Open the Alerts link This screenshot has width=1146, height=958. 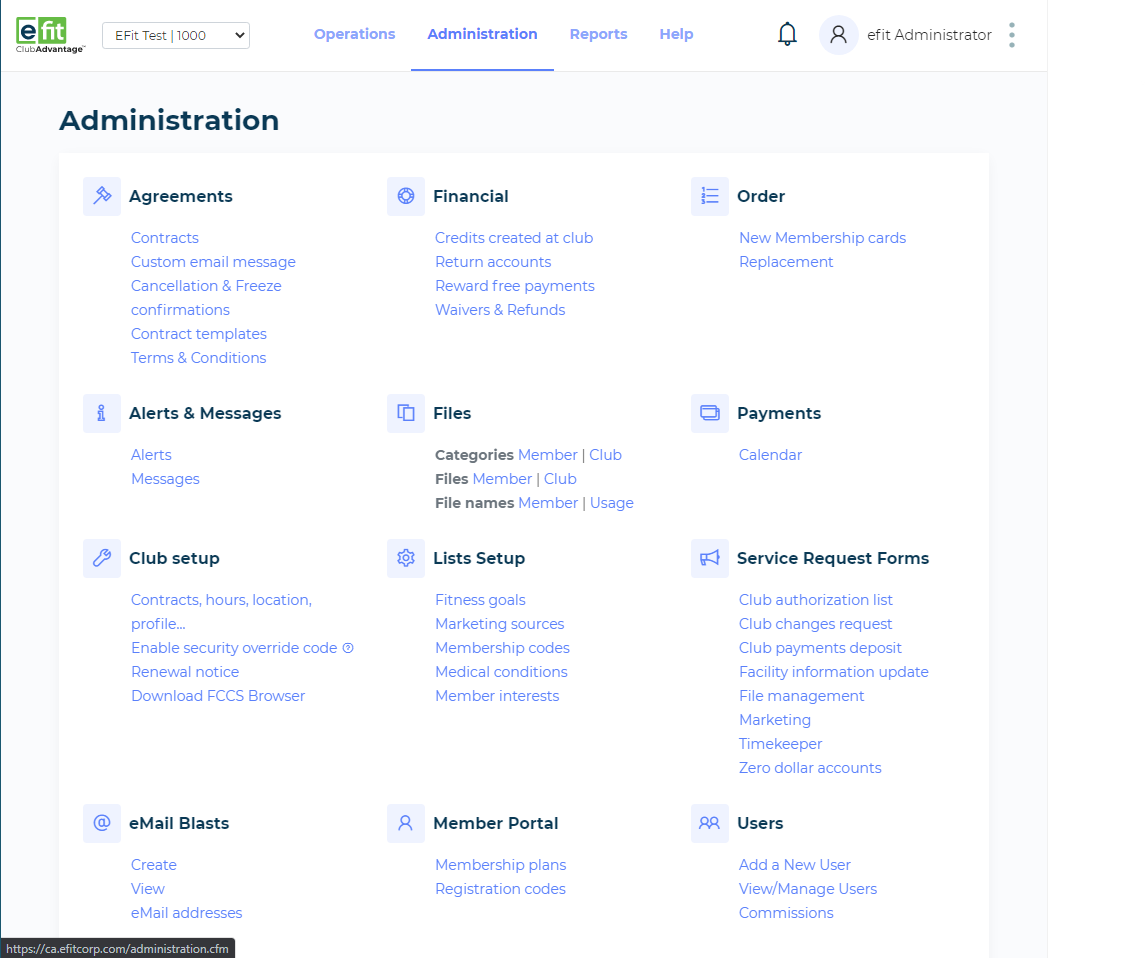[151, 455]
